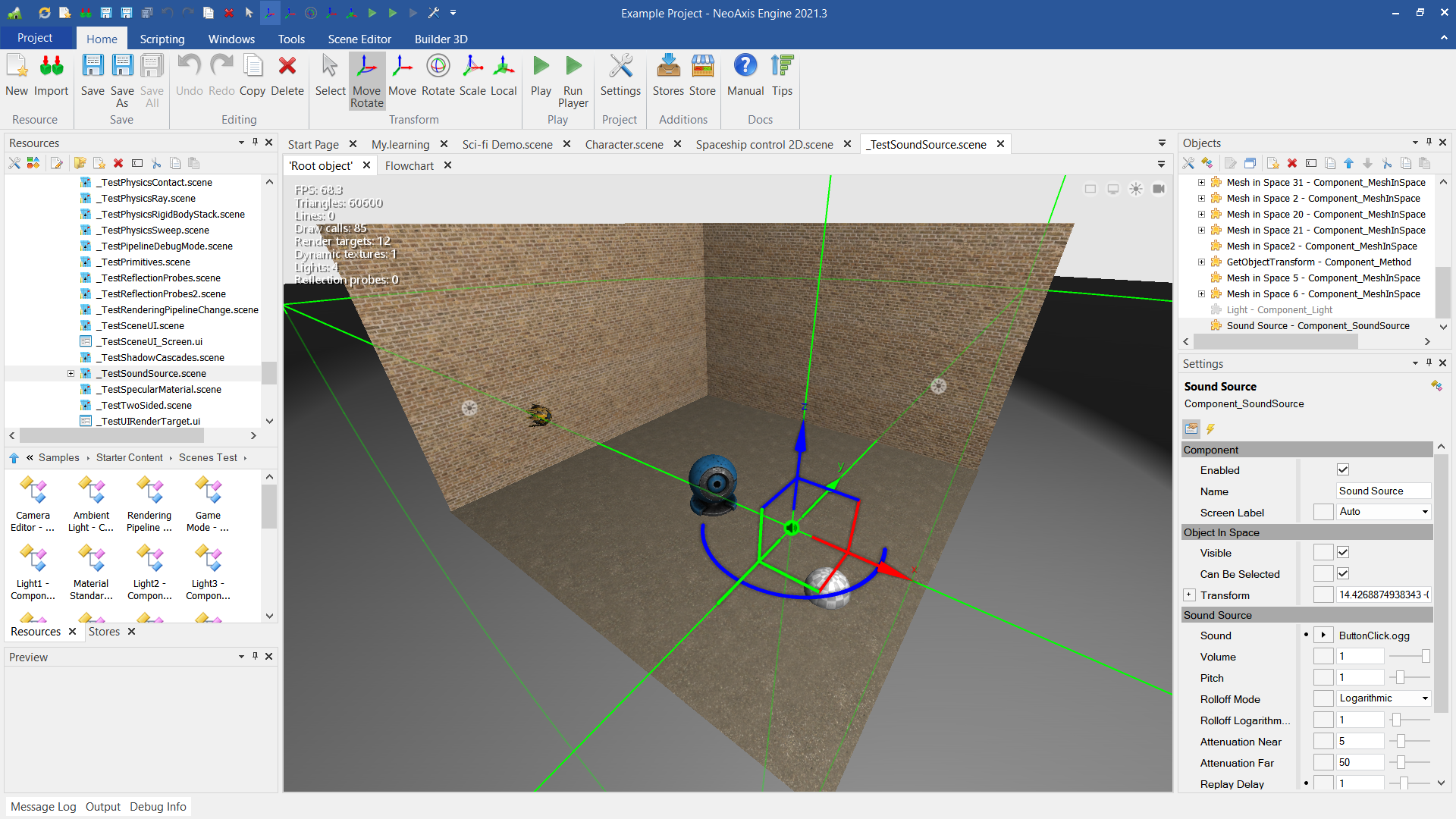This screenshot has height=819, width=1456.
Task: Toggle Can Be Selected checkbox
Action: click(1343, 574)
